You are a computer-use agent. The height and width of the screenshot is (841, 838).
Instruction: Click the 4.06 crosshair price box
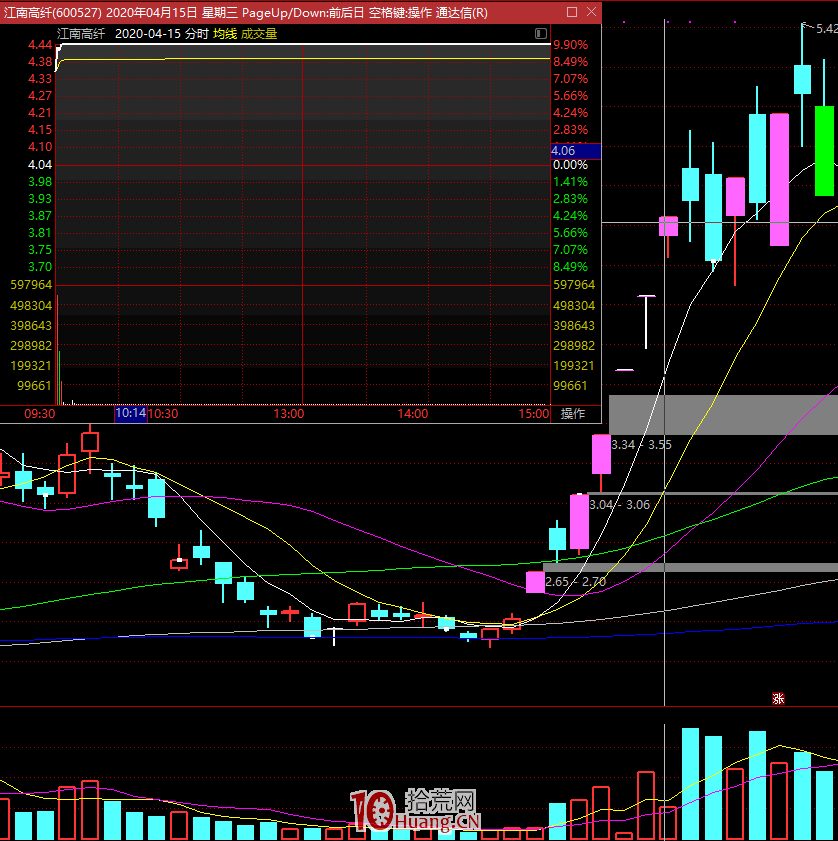coord(576,151)
